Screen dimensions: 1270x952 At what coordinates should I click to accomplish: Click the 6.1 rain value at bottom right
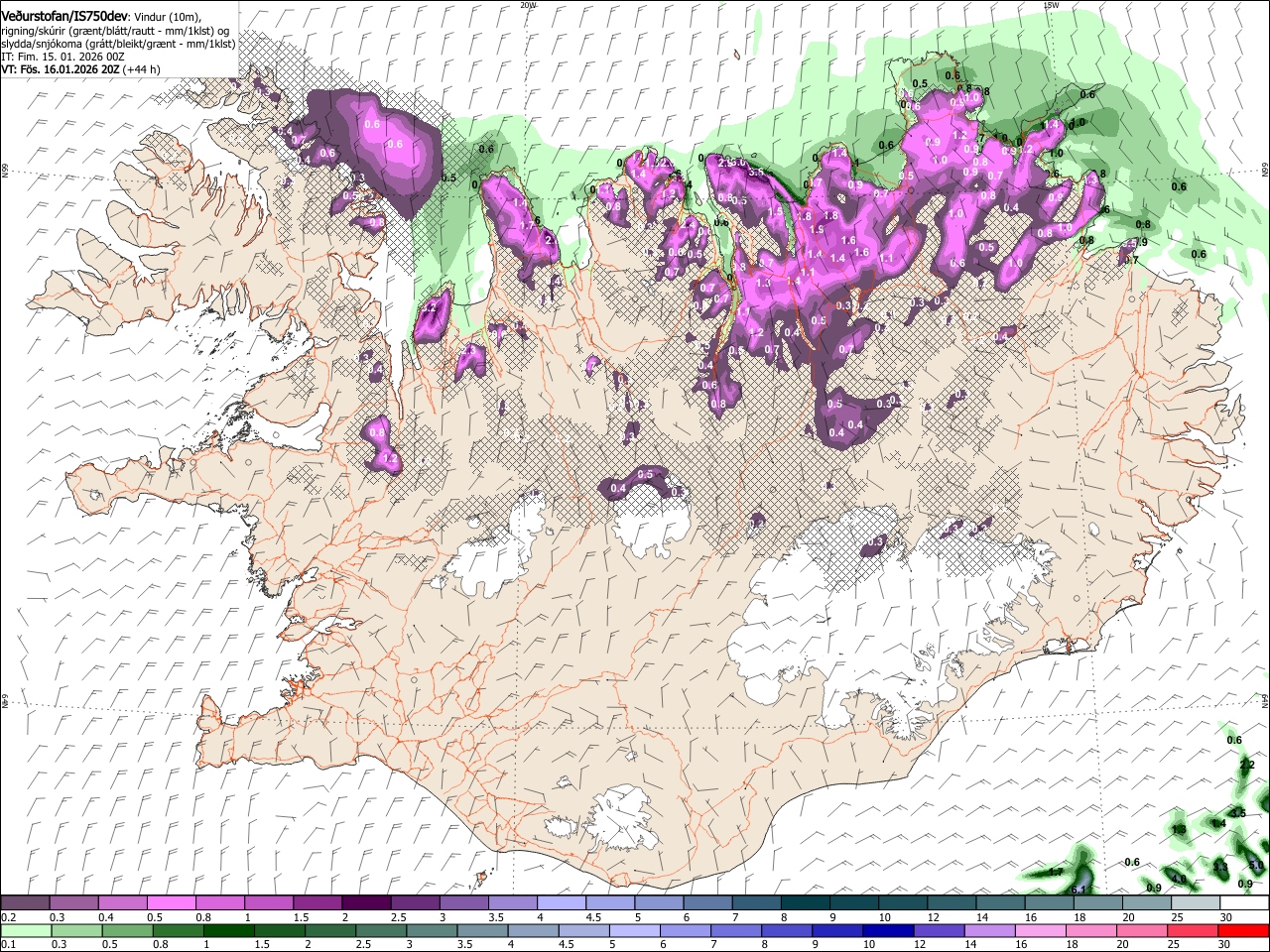[1080, 890]
